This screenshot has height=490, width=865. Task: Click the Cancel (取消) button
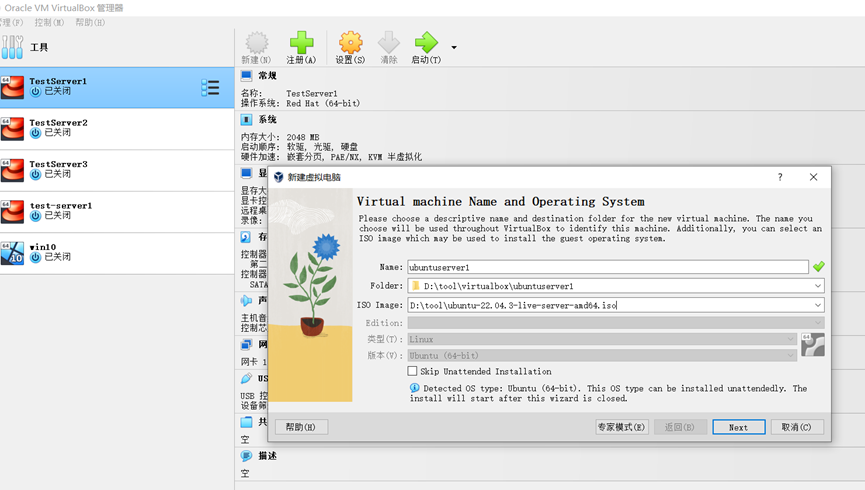pos(797,427)
